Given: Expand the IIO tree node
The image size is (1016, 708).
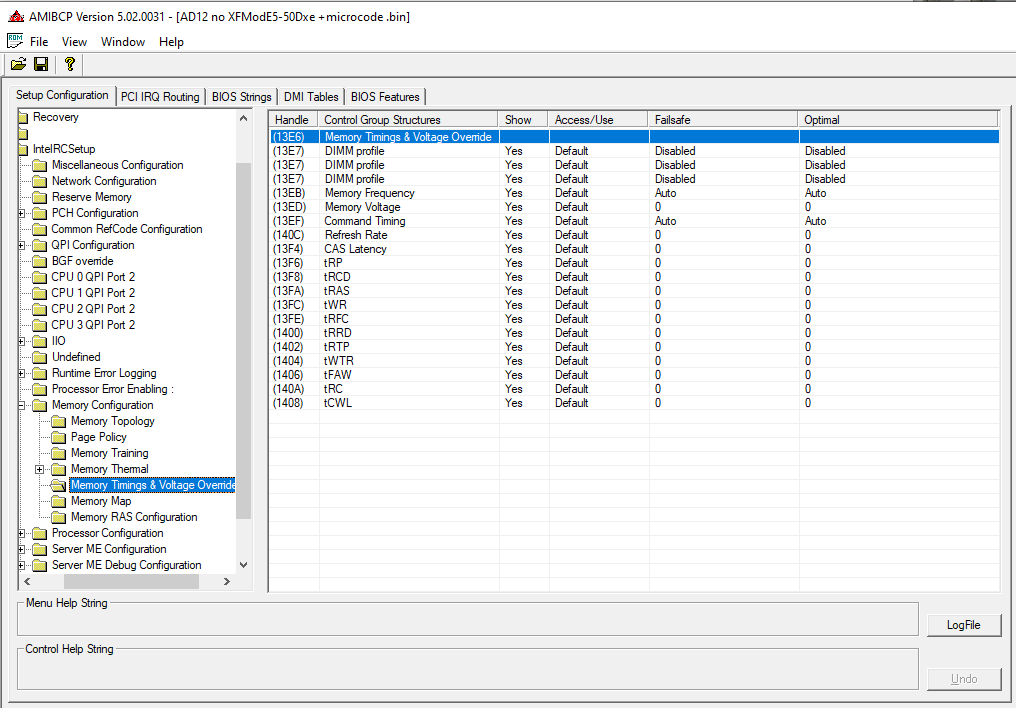Looking at the screenshot, I should (21, 341).
